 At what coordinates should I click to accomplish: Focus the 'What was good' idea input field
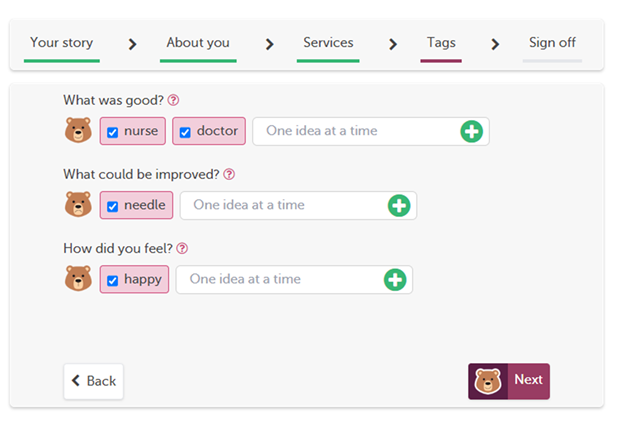click(x=355, y=131)
